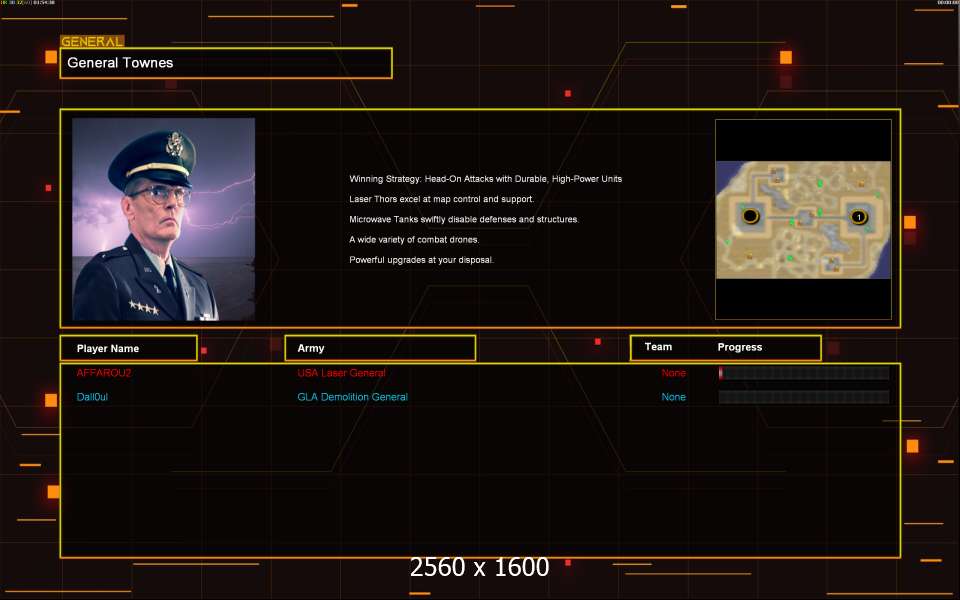960x600 pixels.
Task: Select player Dall0ul
Action: pos(92,397)
